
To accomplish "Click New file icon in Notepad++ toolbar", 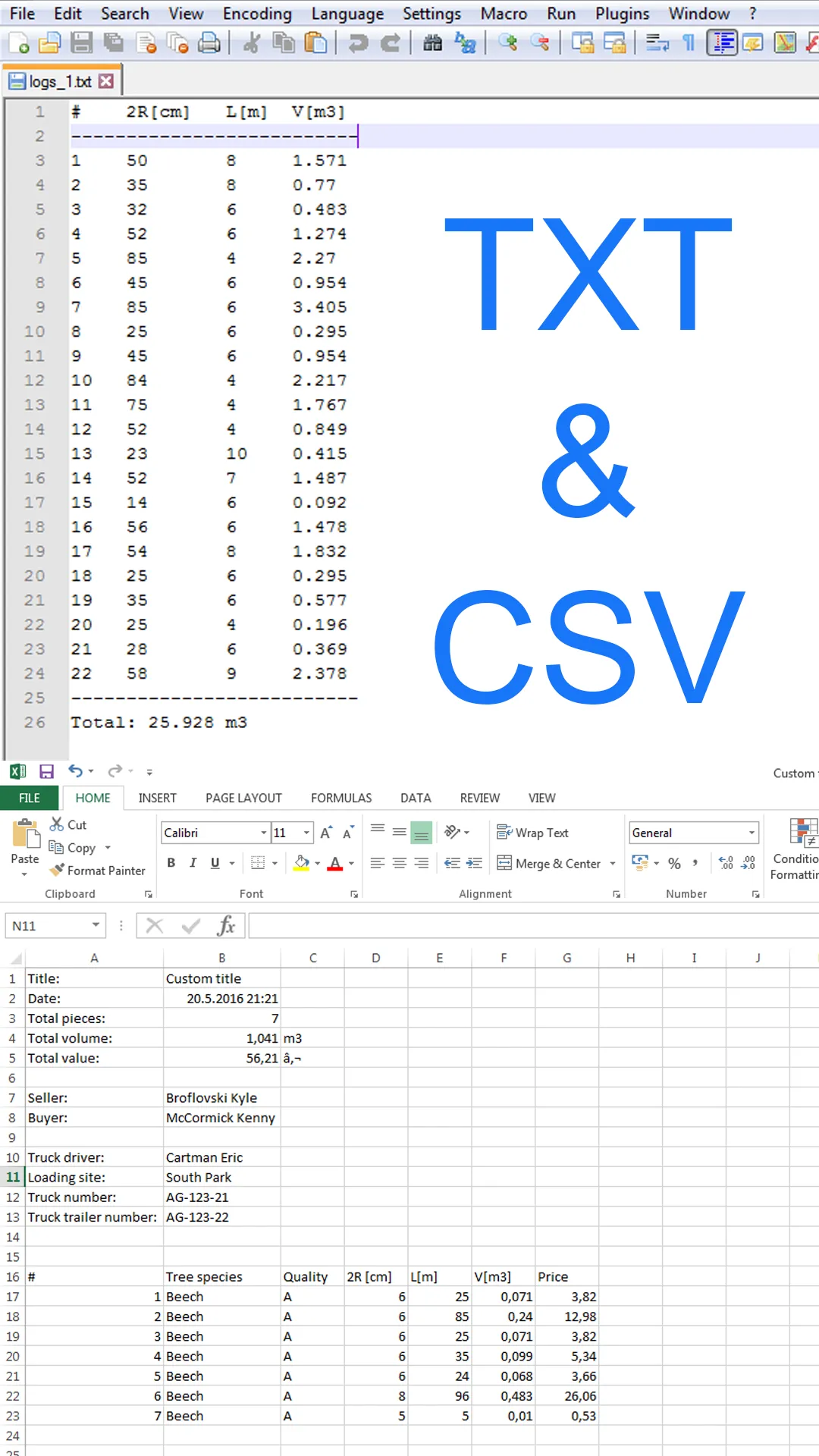I will pyautogui.click(x=18, y=43).
